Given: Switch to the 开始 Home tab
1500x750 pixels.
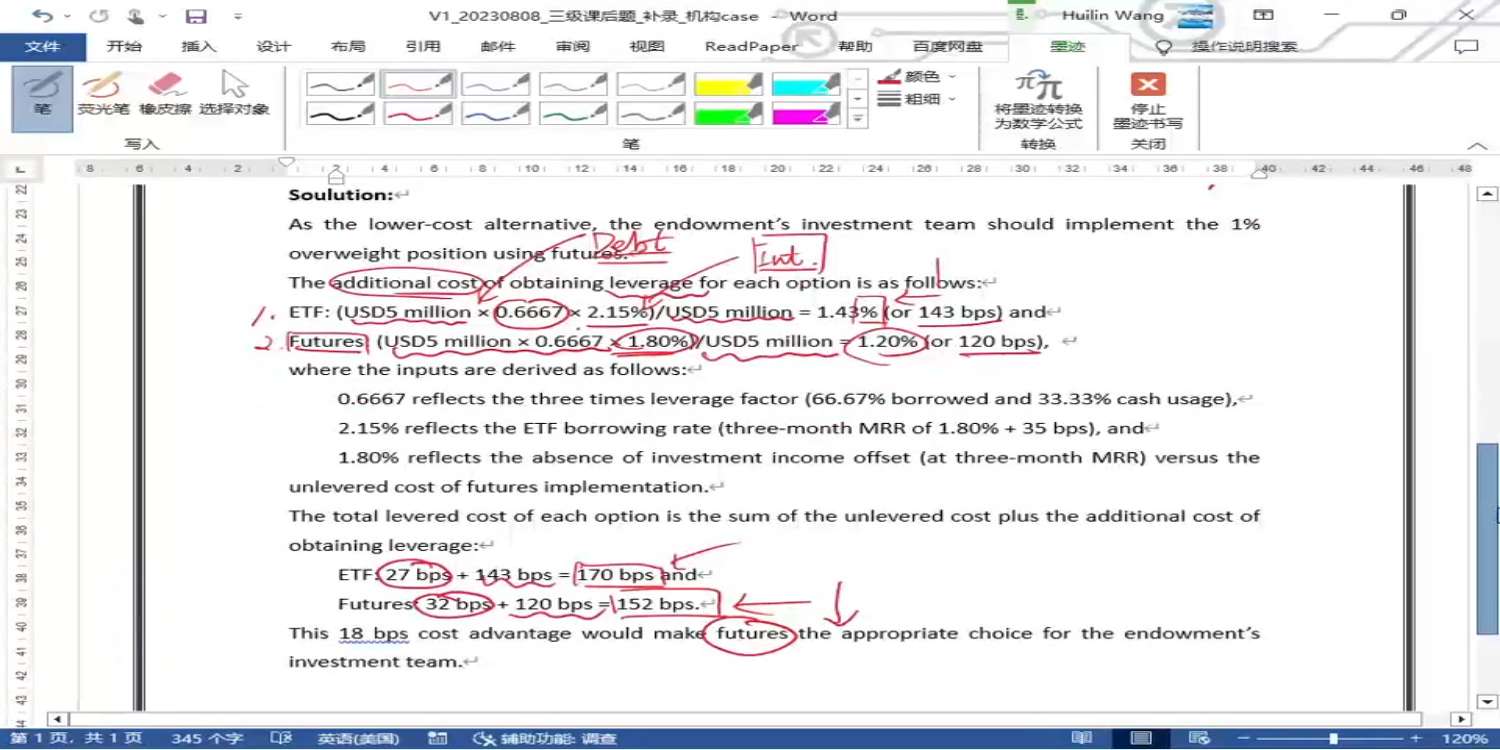Looking at the screenshot, I should click(124, 47).
